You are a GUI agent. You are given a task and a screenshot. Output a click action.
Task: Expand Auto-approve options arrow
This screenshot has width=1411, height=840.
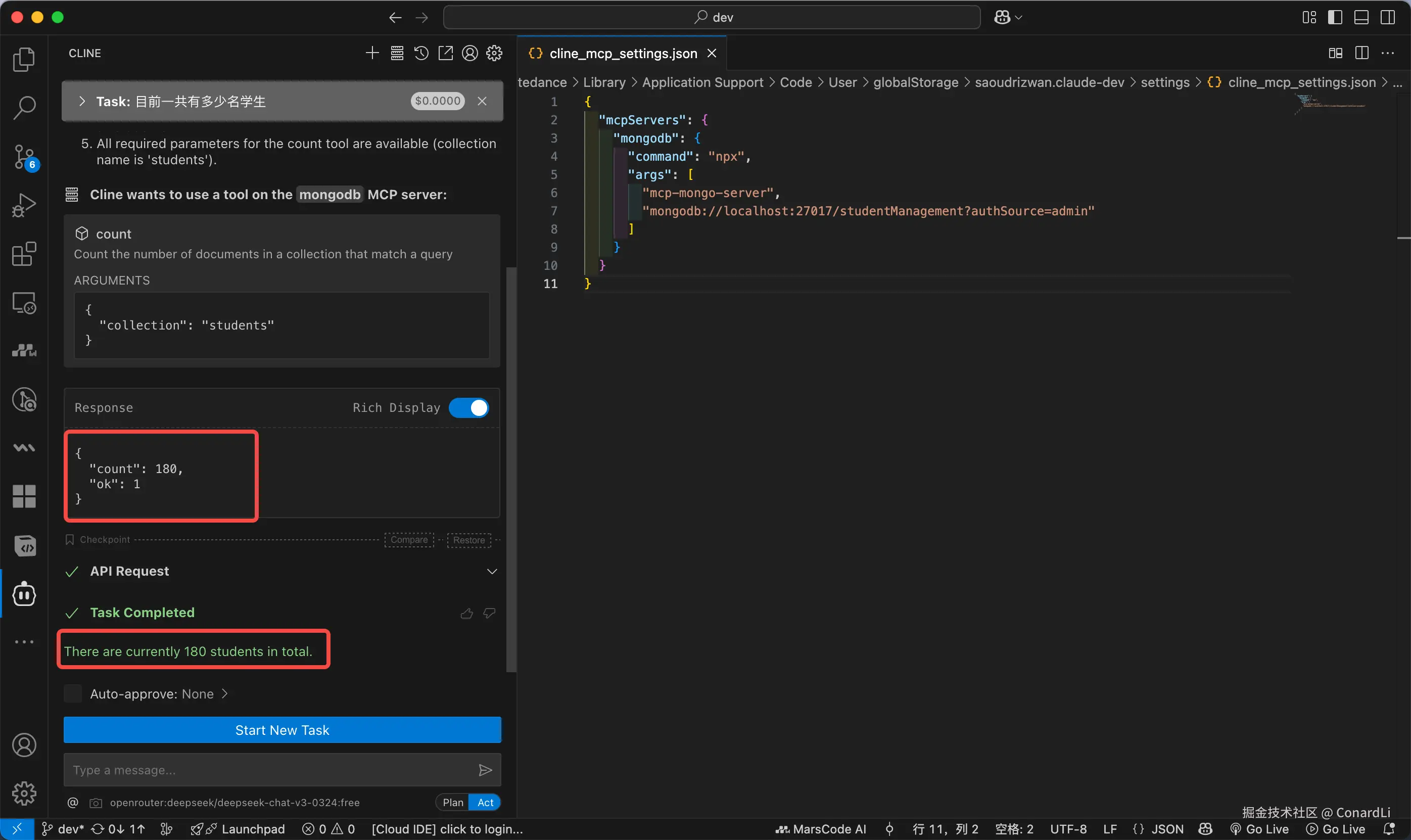[225, 694]
